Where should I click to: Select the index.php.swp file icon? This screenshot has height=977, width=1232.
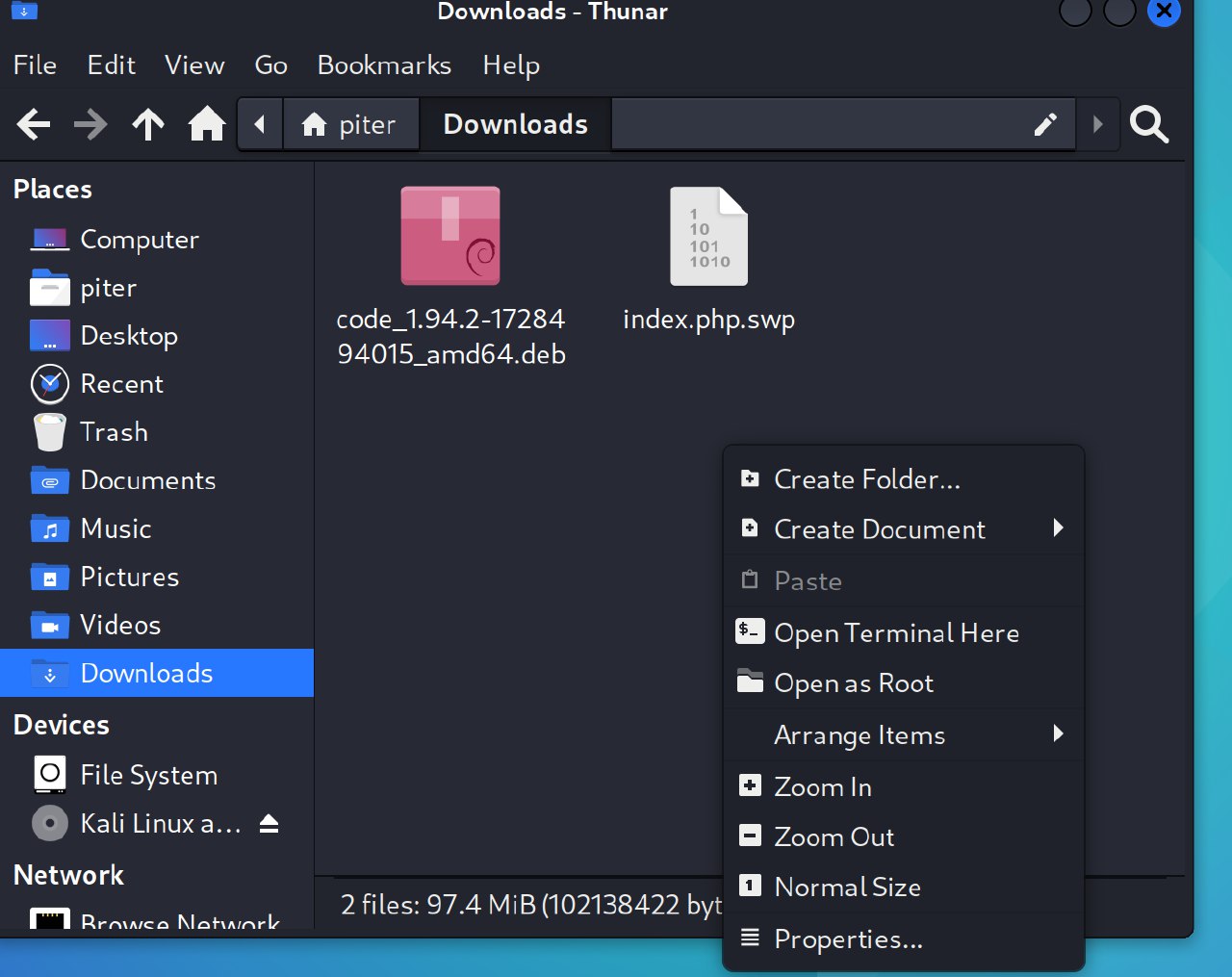pyautogui.click(x=708, y=237)
